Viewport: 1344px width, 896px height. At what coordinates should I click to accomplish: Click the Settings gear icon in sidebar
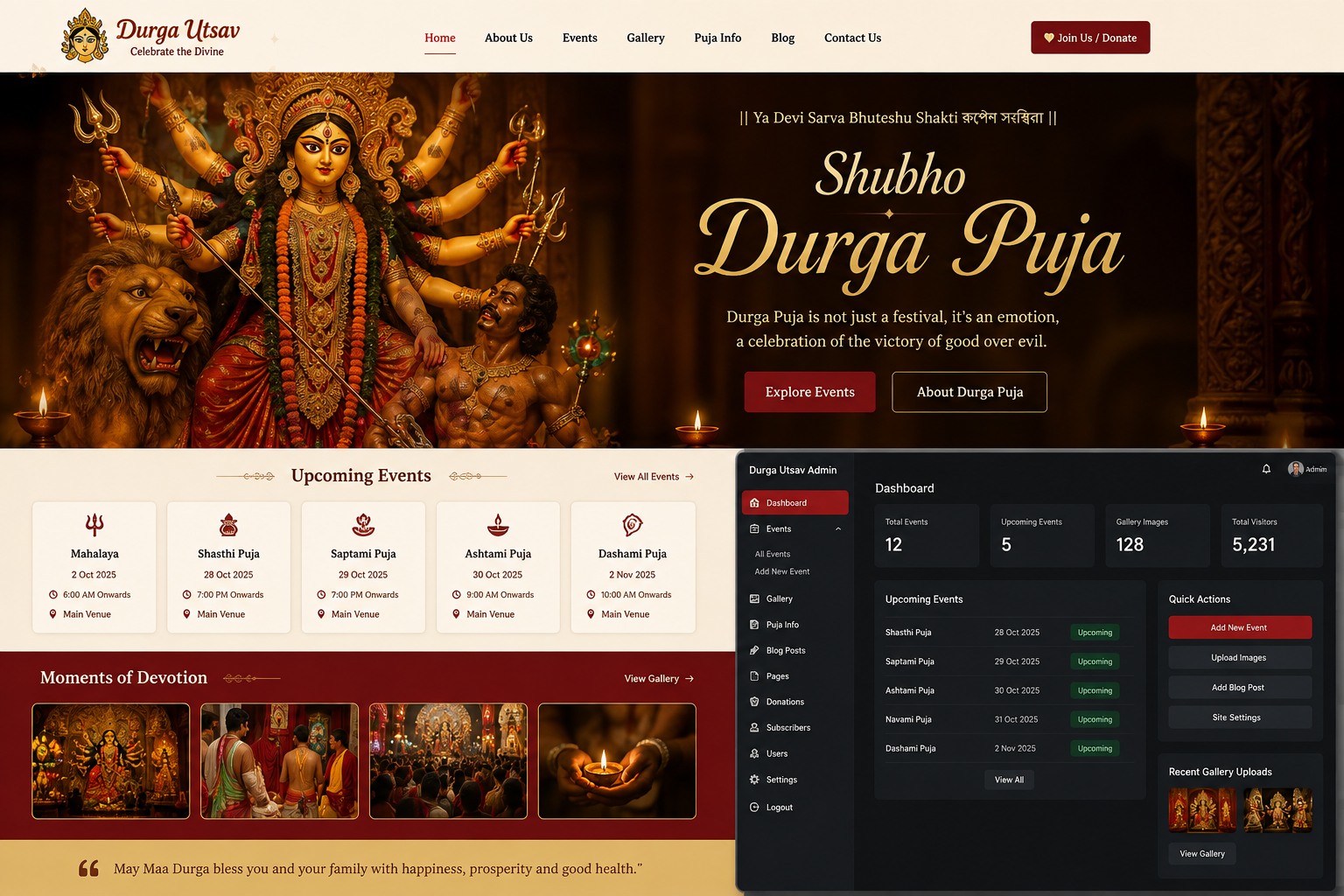(754, 780)
